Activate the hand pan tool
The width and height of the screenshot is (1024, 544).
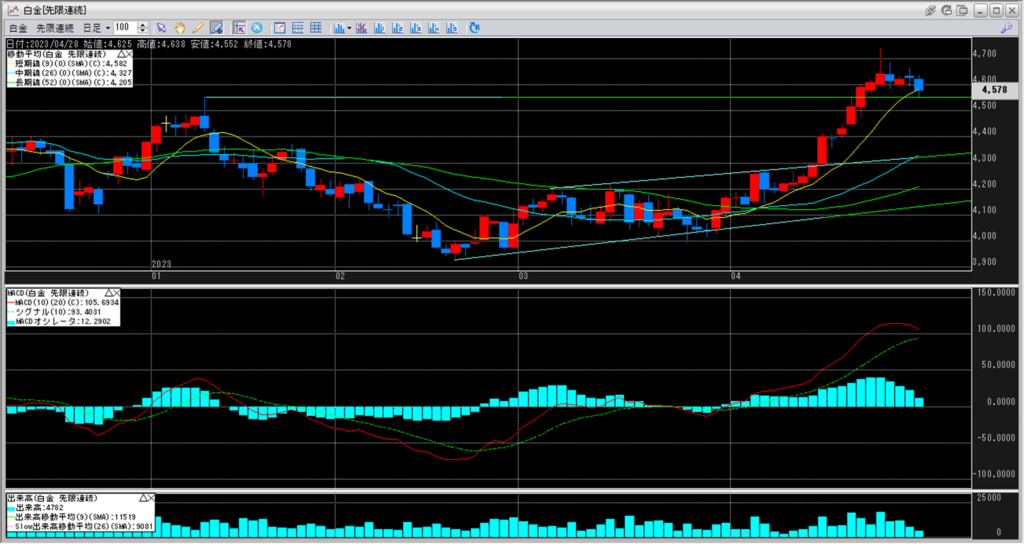coord(180,27)
